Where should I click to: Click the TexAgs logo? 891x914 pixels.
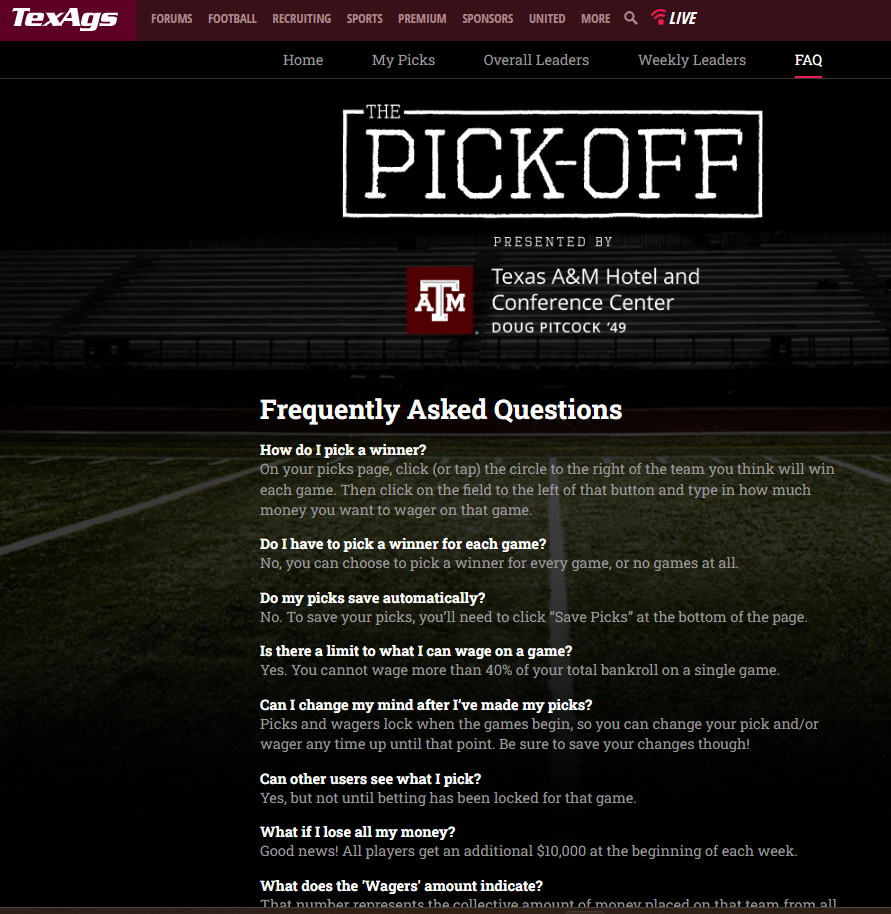65,19
